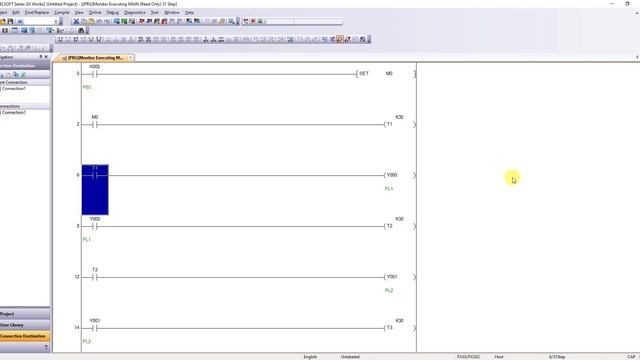Click the Unlabeled status bar entry
Viewport: 640px width, 360px height.
(x=350, y=357)
